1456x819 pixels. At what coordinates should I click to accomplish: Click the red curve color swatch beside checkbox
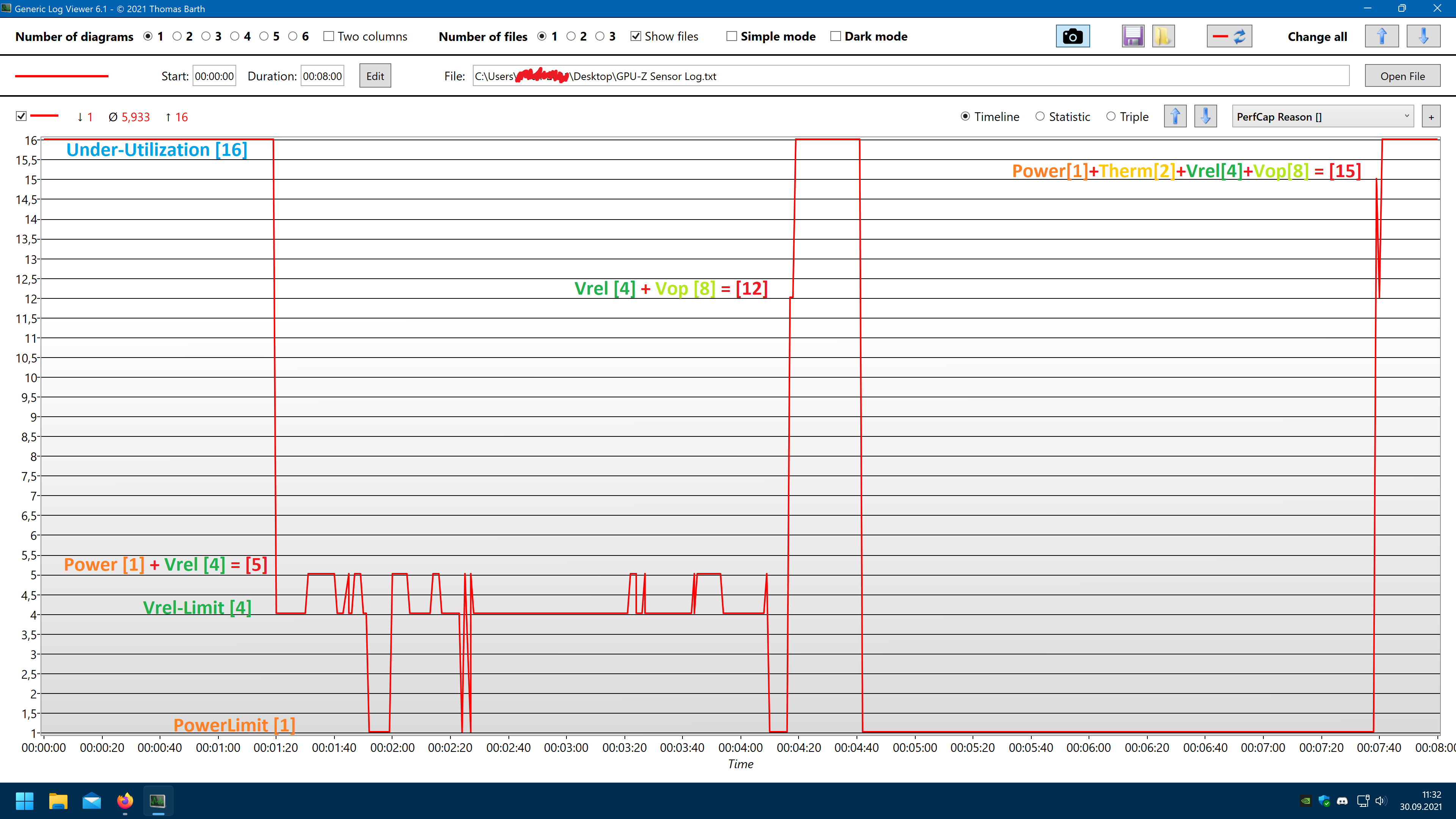tap(44, 116)
